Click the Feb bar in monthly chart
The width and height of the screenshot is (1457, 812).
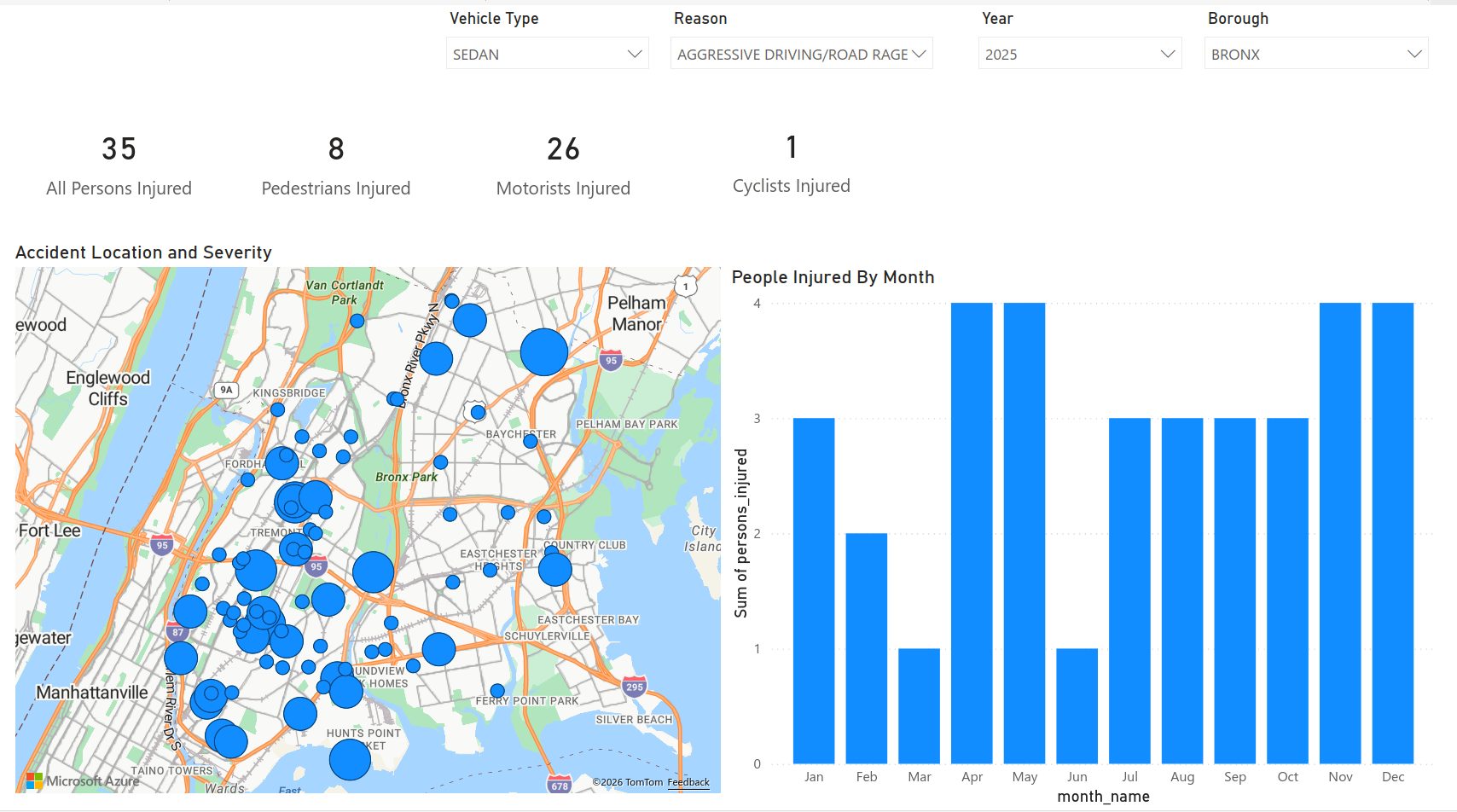coord(867,648)
